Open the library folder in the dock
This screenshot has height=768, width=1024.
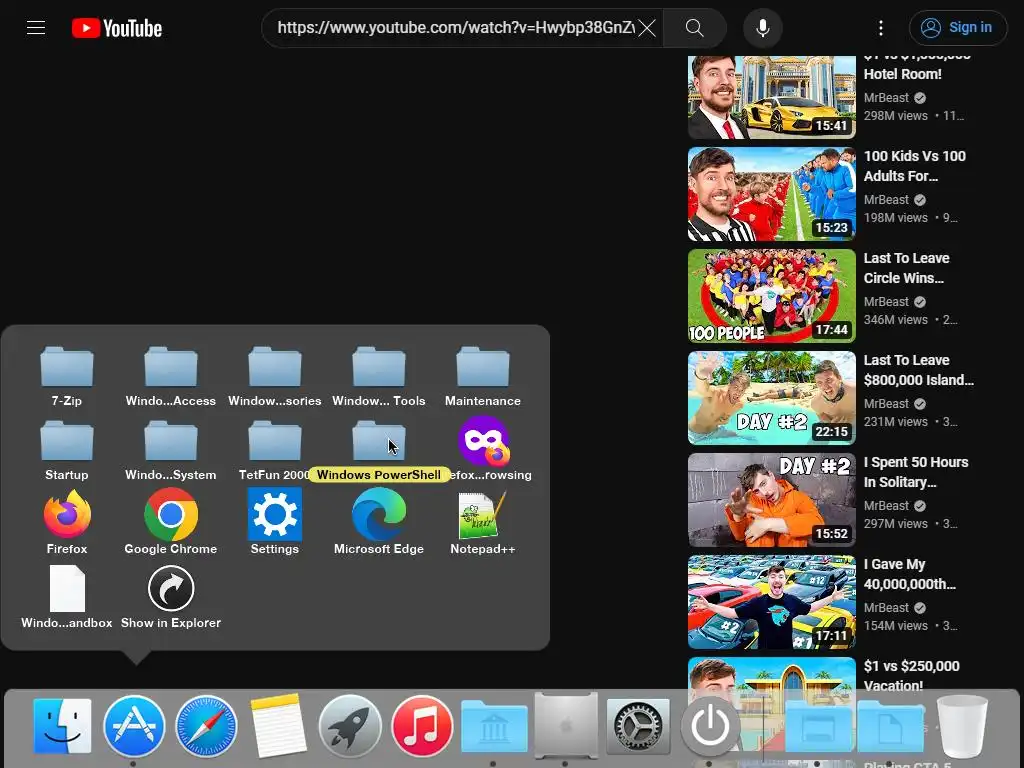tap(494, 726)
